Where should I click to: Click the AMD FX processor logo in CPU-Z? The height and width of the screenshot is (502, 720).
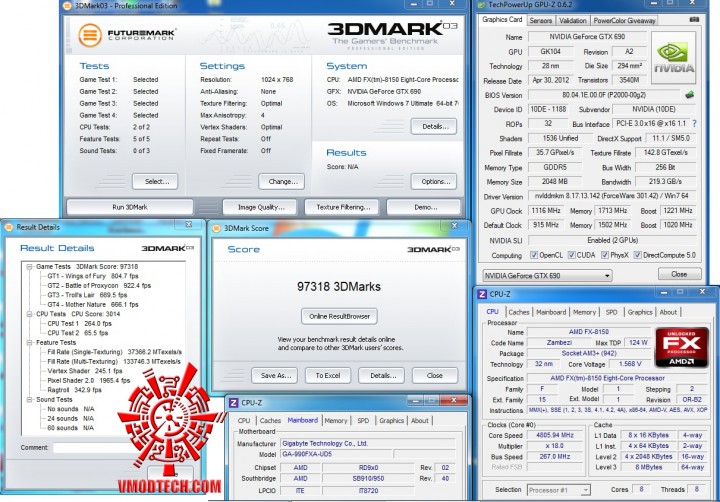pos(681,347)
